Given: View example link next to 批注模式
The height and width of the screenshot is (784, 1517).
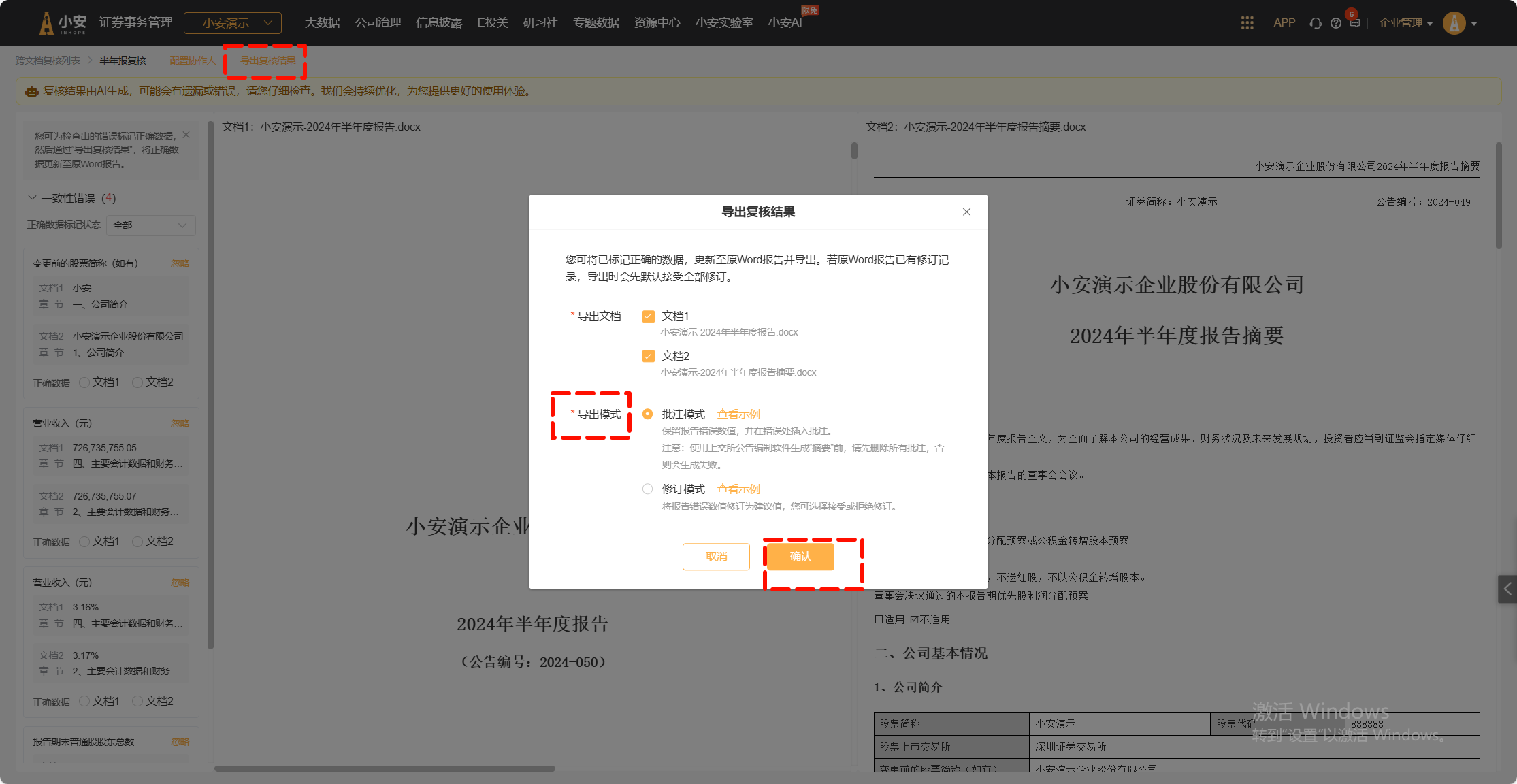Looking at the screenshot, I should [738, 414].
